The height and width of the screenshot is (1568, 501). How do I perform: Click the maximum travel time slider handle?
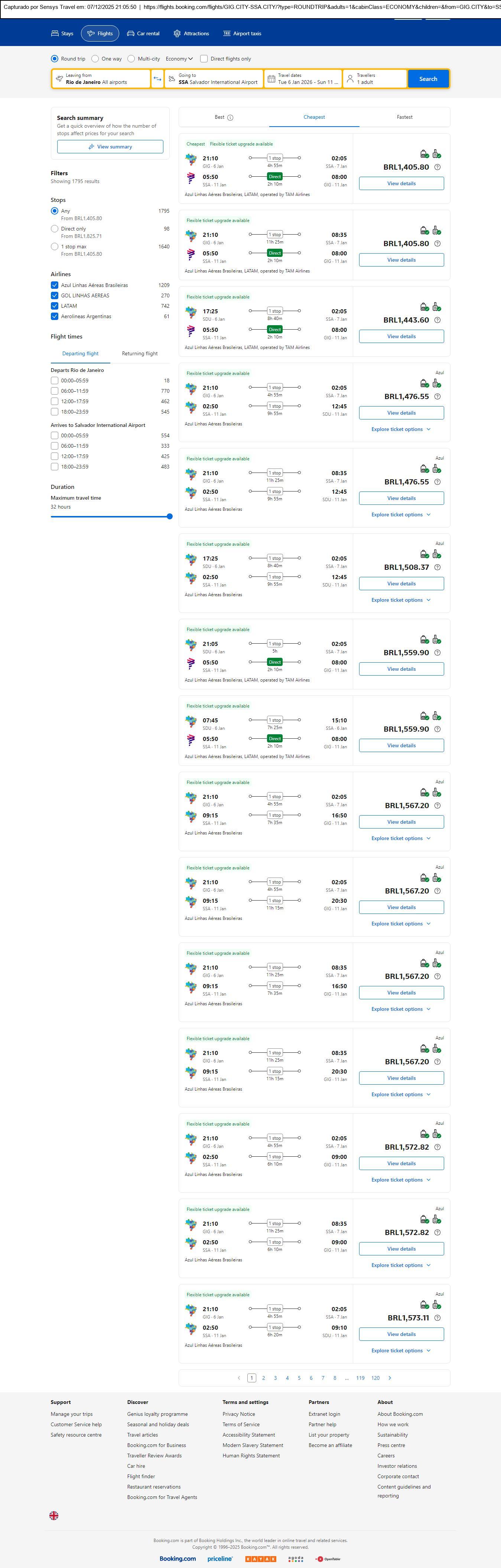click(169, 516)
